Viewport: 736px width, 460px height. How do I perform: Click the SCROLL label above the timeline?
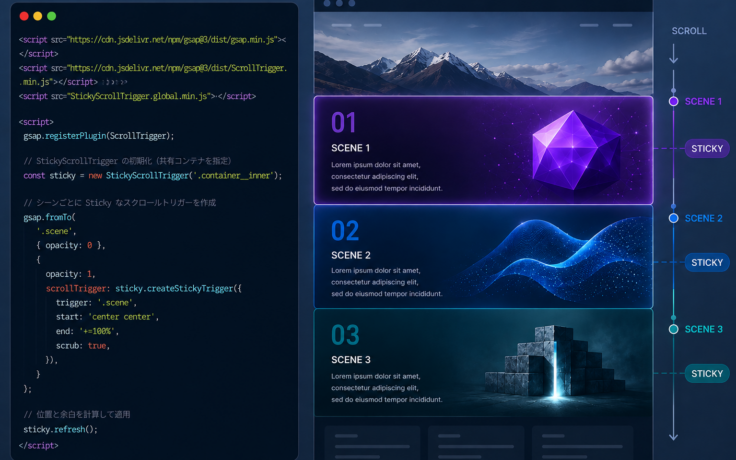tap(689, 31)
